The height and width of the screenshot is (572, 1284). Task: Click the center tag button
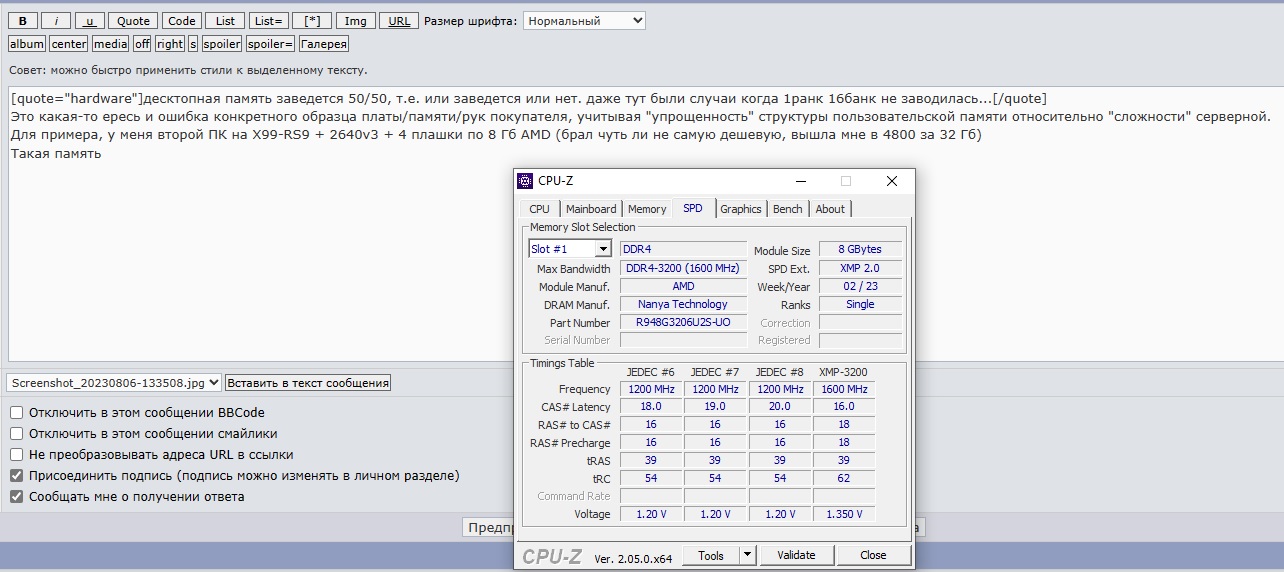coord(69,44)
